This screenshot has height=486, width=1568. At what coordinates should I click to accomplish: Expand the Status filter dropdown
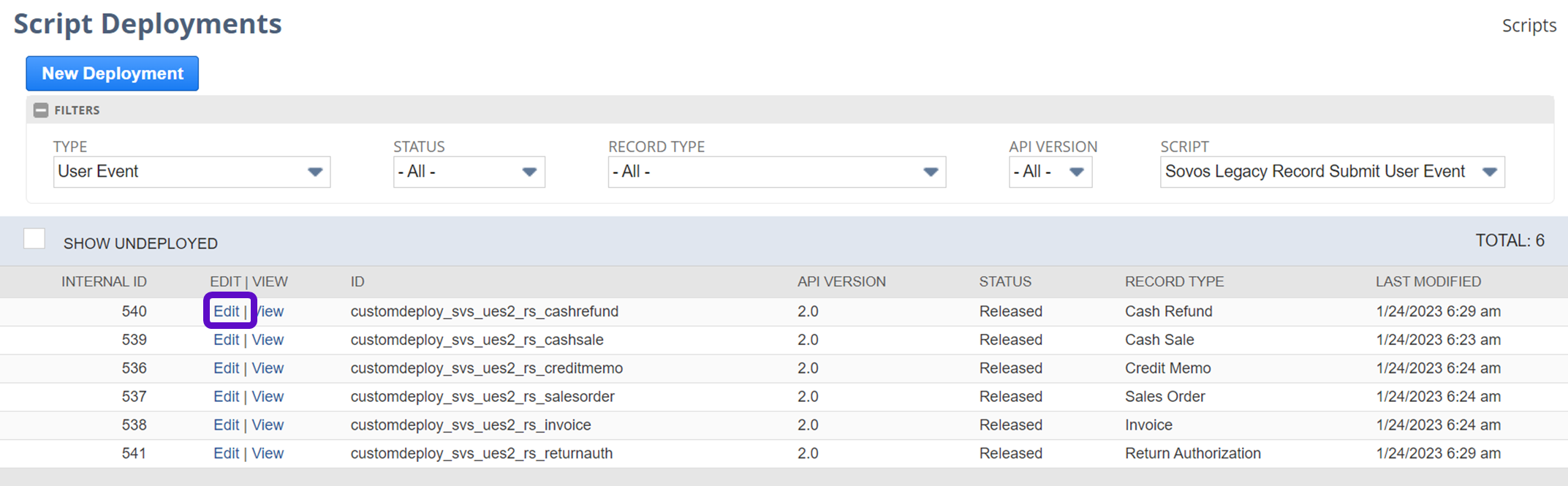[469, 172]
